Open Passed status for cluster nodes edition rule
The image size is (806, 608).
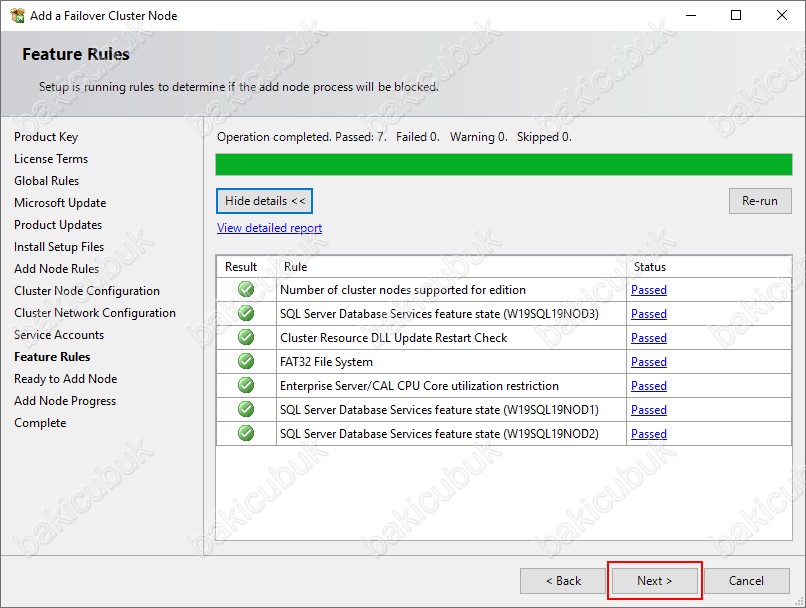coord(649,290)
